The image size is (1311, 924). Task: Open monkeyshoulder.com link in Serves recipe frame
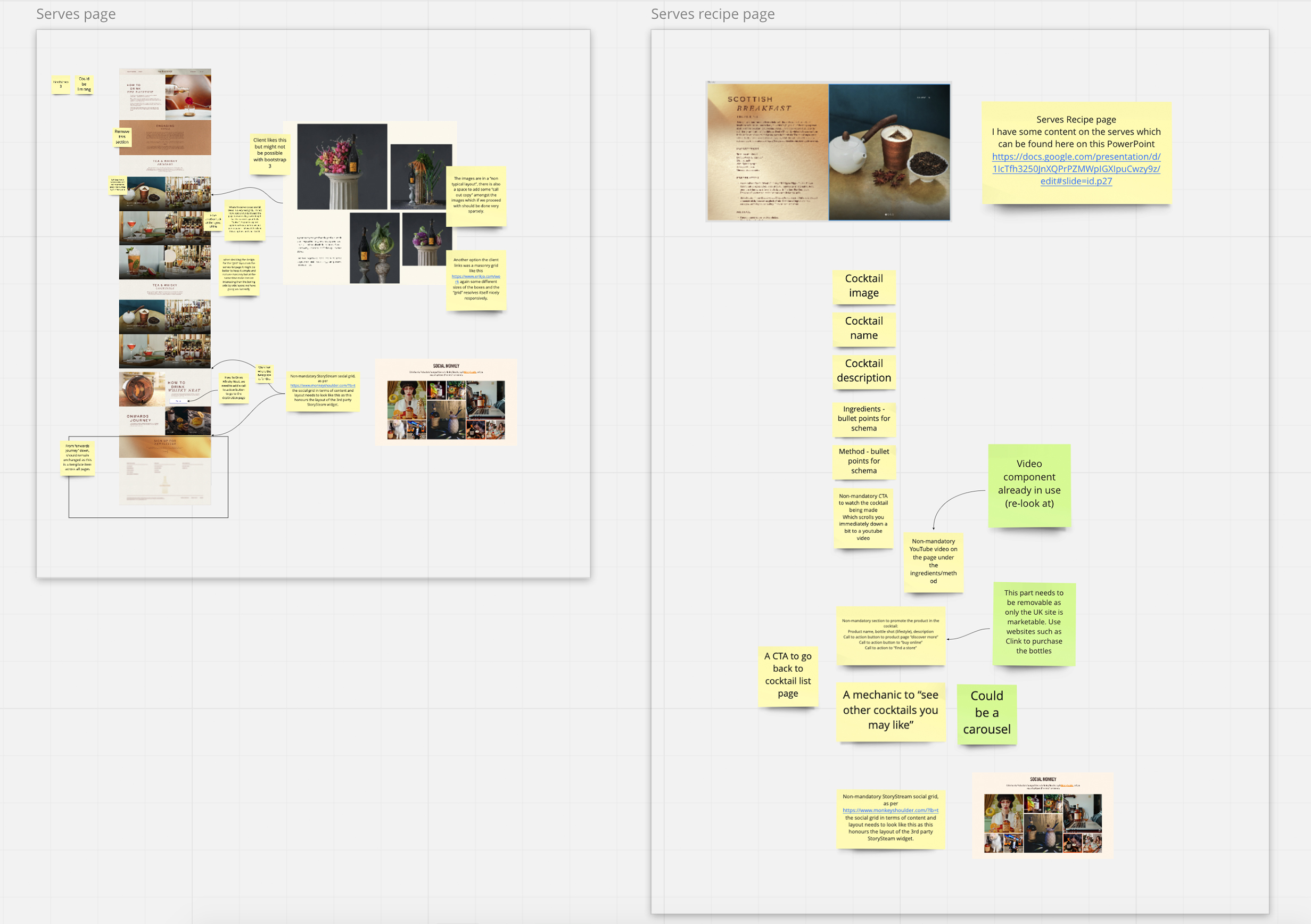click(x=890, y=810)
